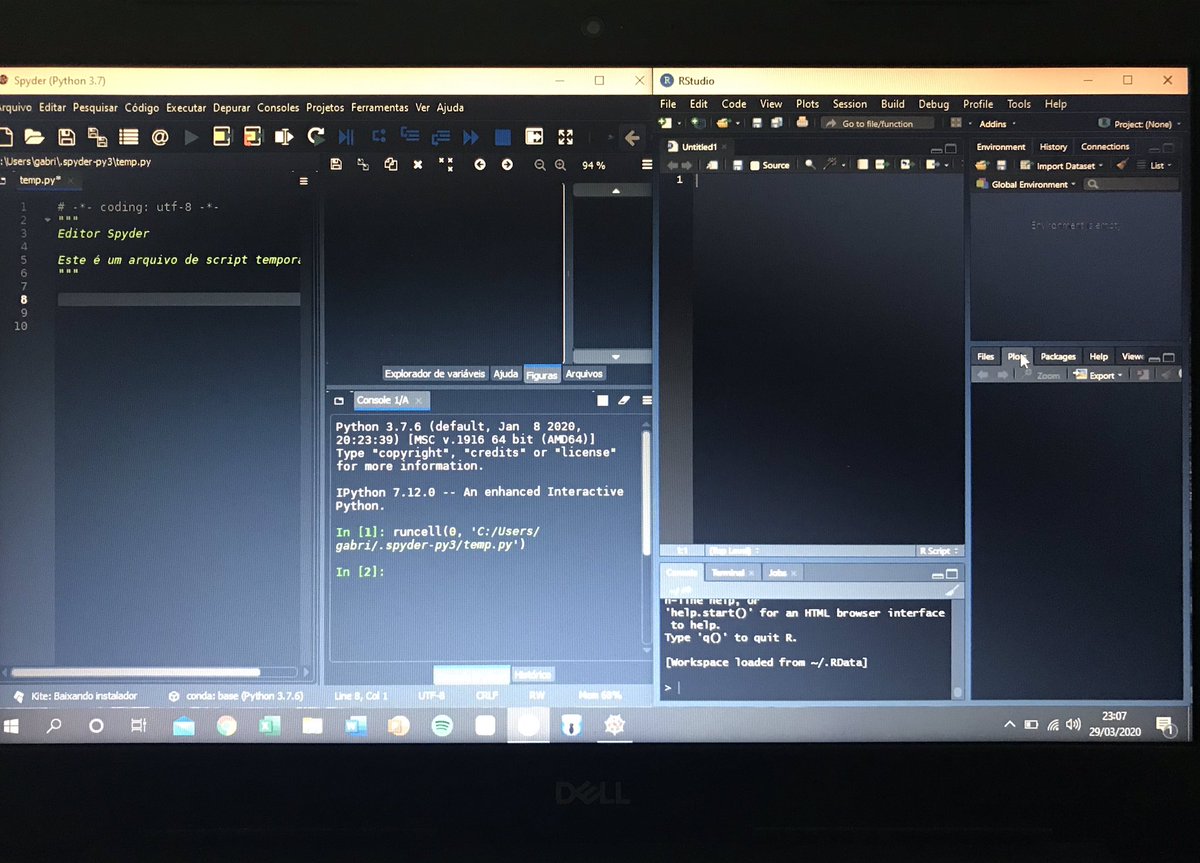Re-run last script icon in Spyder
The height and width of the screenshot is (863, 1200).
(316, 137)
